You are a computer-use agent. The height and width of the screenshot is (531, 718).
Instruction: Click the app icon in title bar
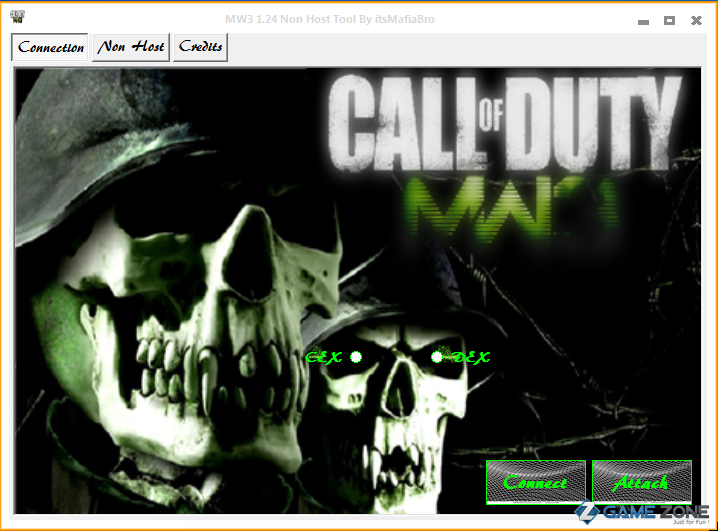(x=17, y=17)
